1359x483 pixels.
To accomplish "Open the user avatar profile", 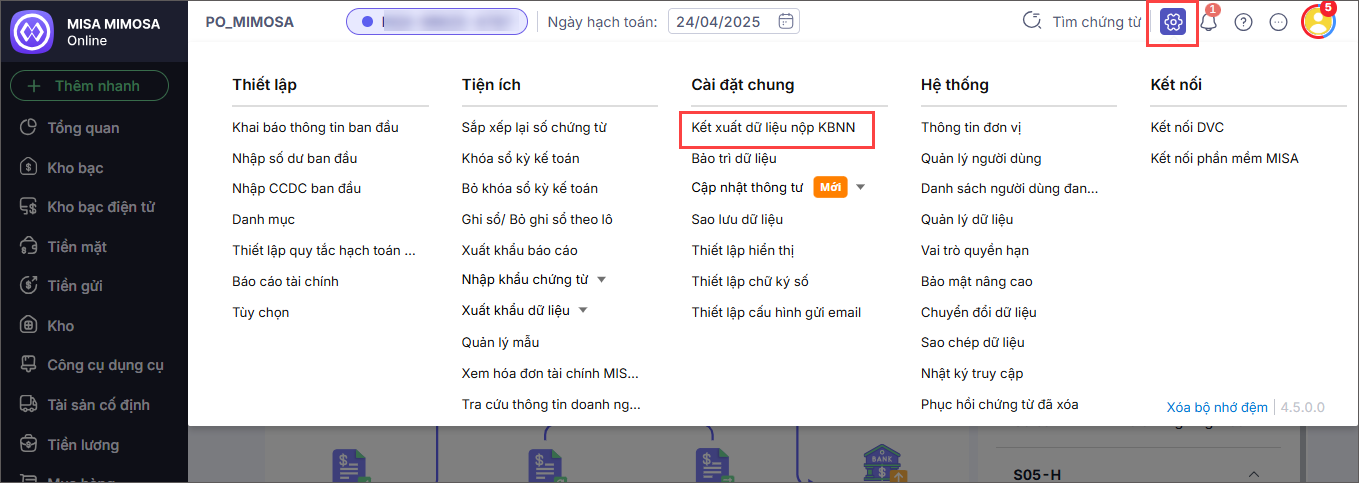I will pyautogui.click(x=1318, y=22).
